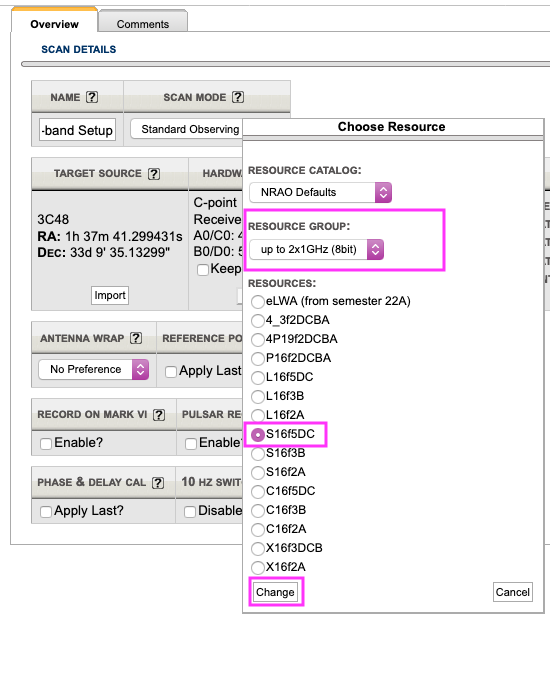Select eLWA (from semester 22A) resource
The image size is (550, 677).
(x=258, y=301)
